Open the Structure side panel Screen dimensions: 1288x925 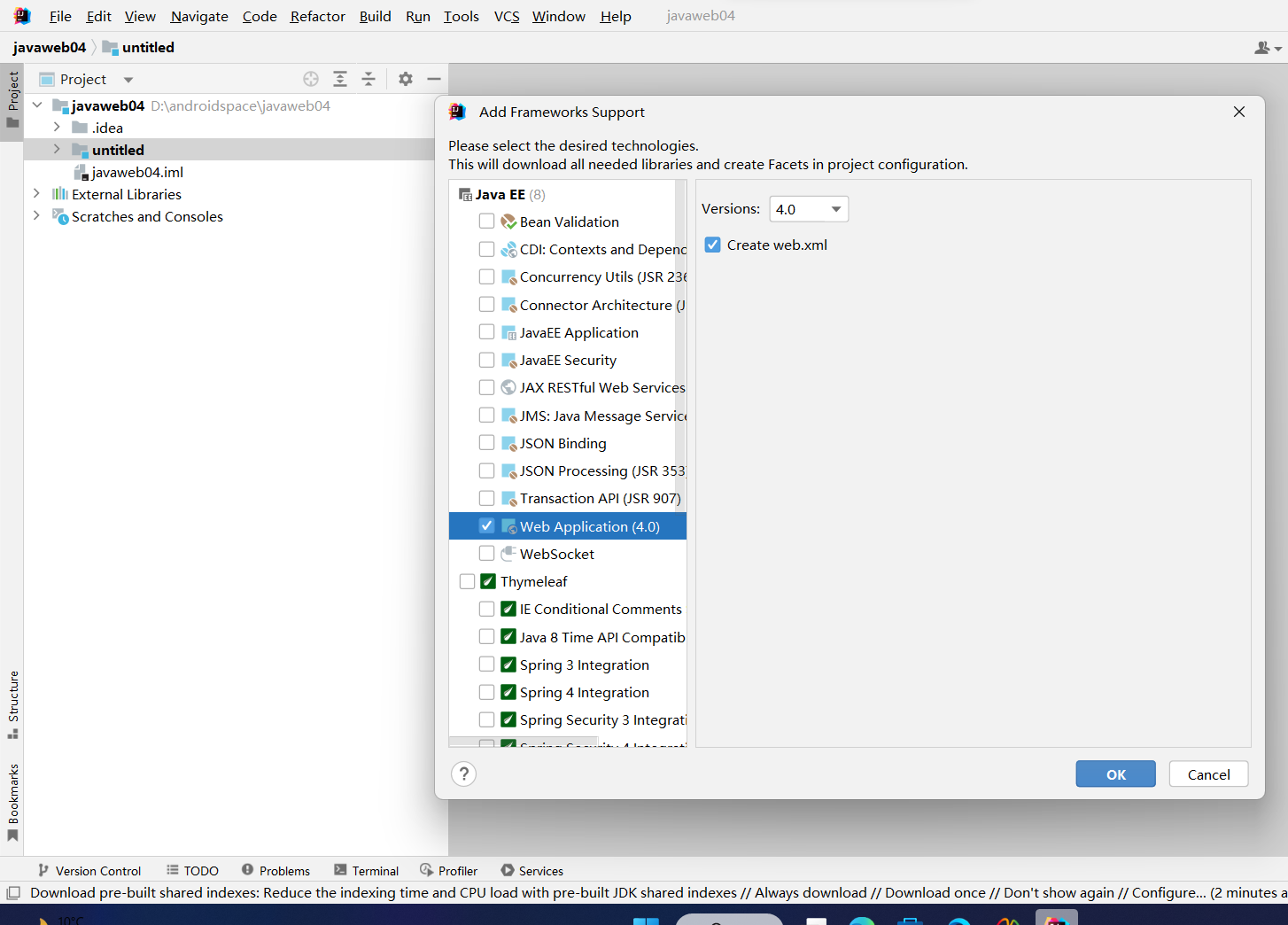pyautogui.click(x=12, y=704)
